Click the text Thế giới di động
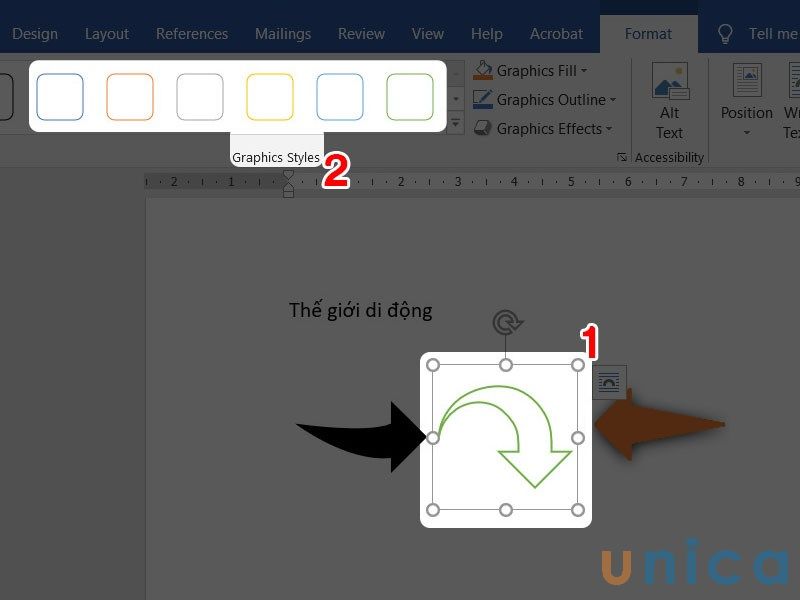 [x=361, y=310]
